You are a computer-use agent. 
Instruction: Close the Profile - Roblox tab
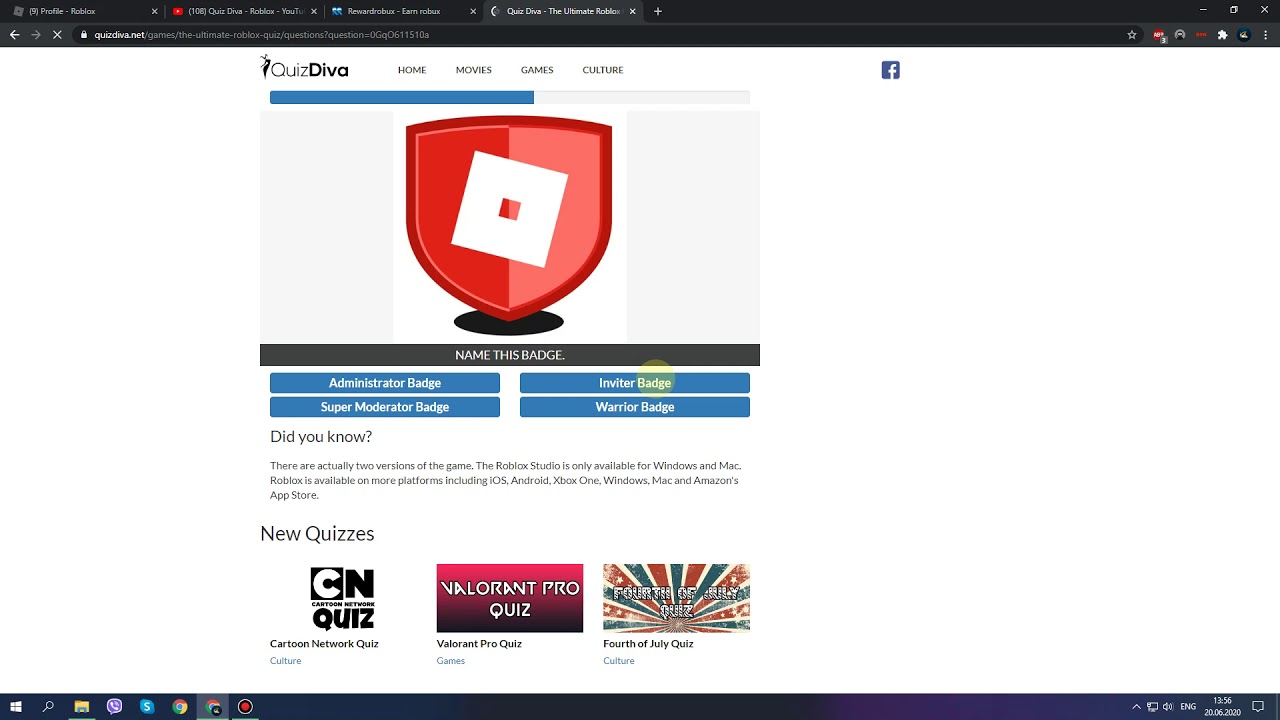tap(154, 11)
